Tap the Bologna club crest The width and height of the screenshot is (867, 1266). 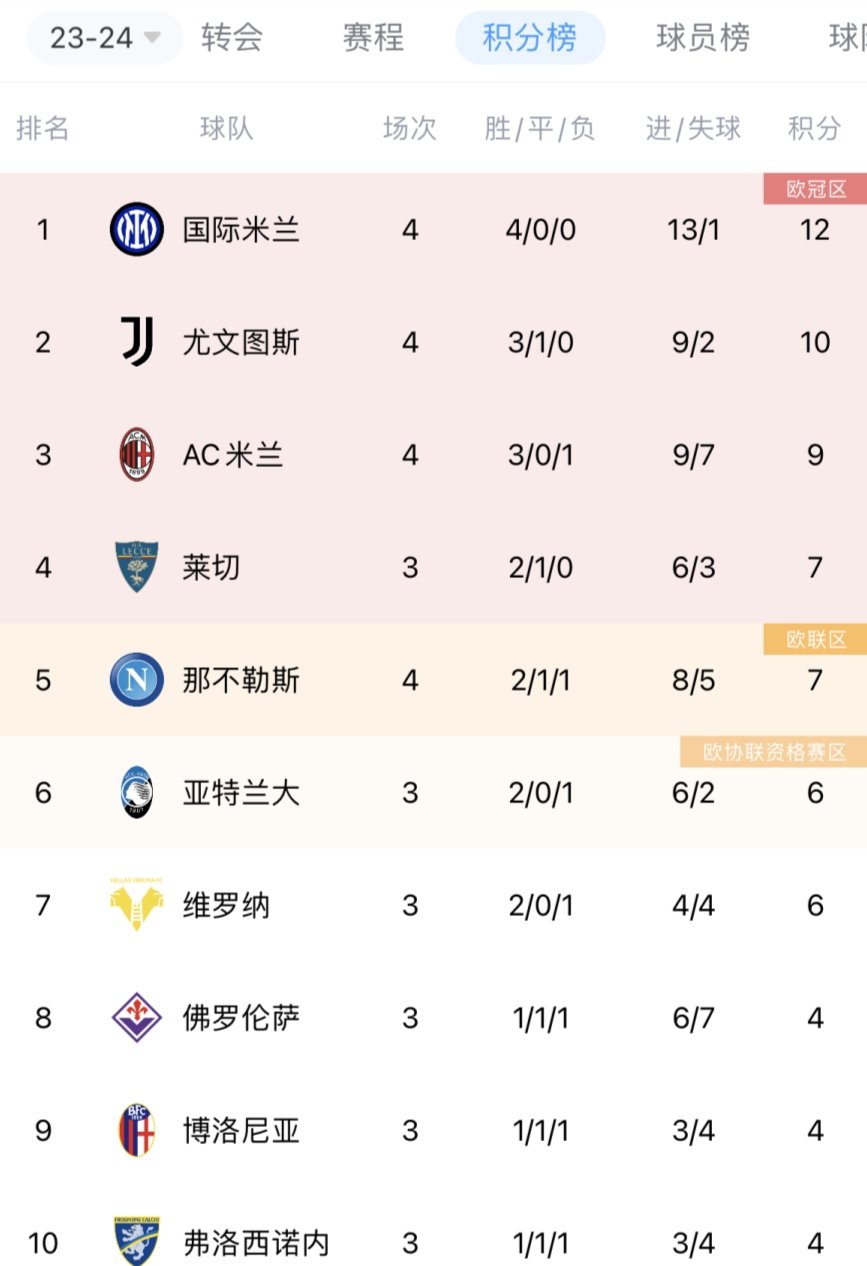click(137, 1130)
